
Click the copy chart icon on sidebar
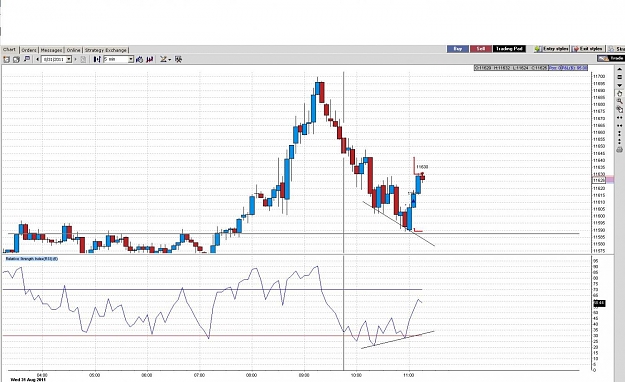(x=619, y=109)
